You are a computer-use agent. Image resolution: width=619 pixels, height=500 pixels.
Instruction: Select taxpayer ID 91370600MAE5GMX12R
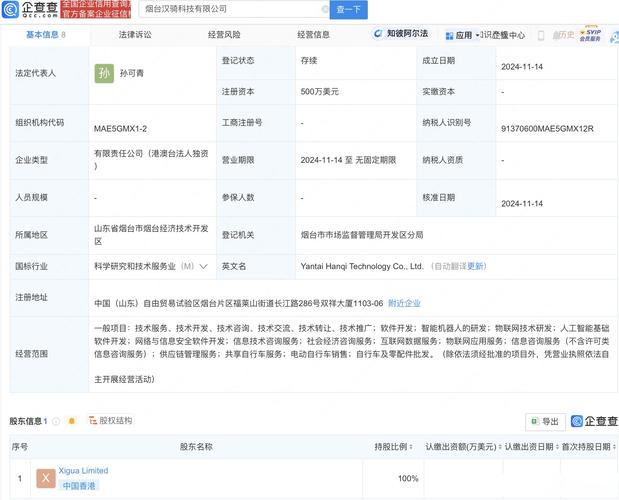(547, 129)
